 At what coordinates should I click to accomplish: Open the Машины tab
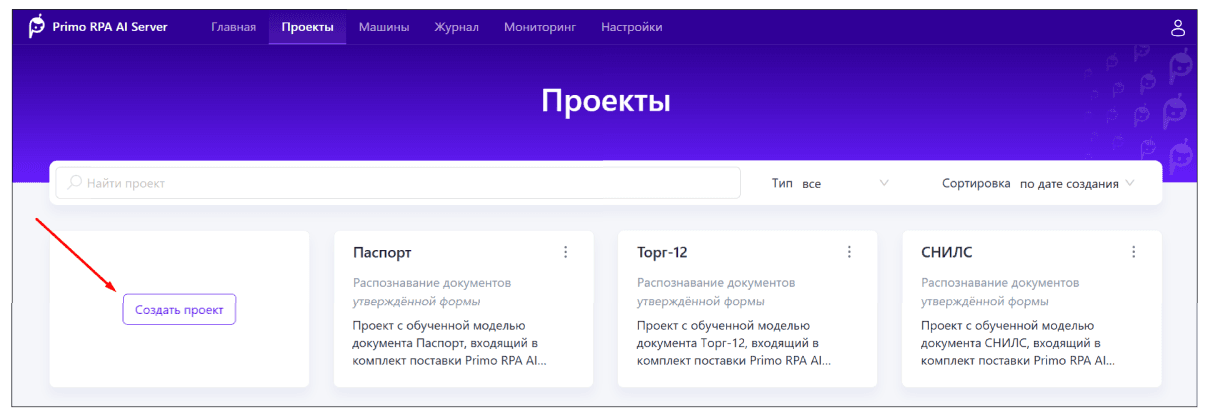(x=384, y=27)
